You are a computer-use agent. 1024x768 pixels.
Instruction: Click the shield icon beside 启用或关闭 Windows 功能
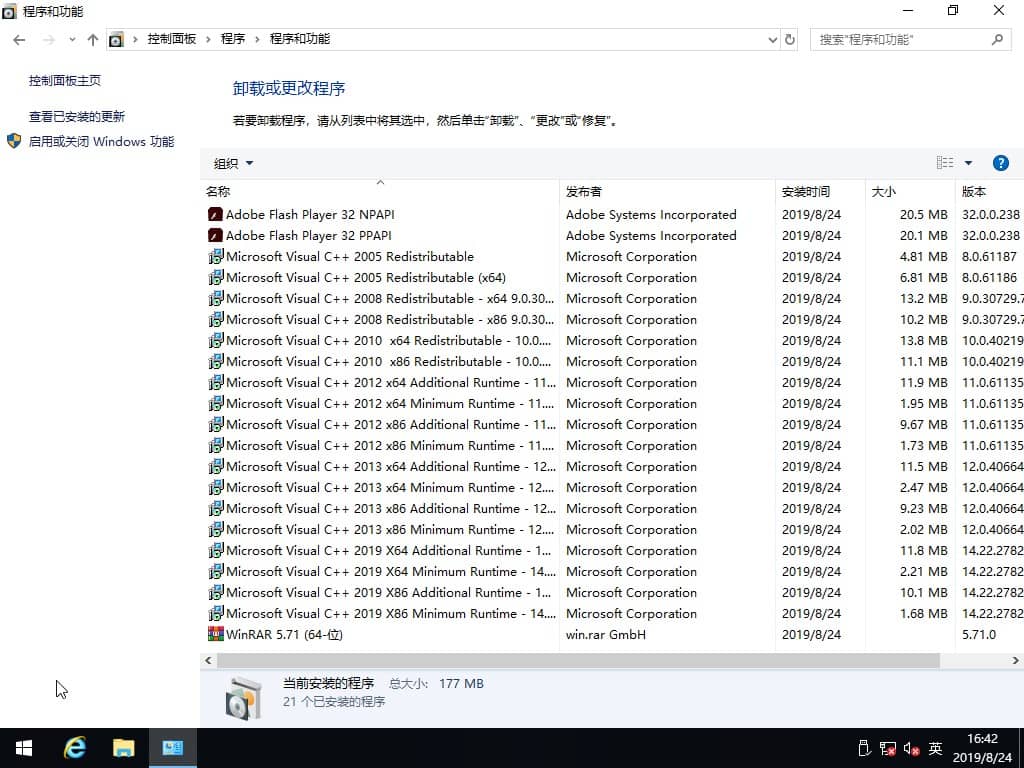pos(14,141)
